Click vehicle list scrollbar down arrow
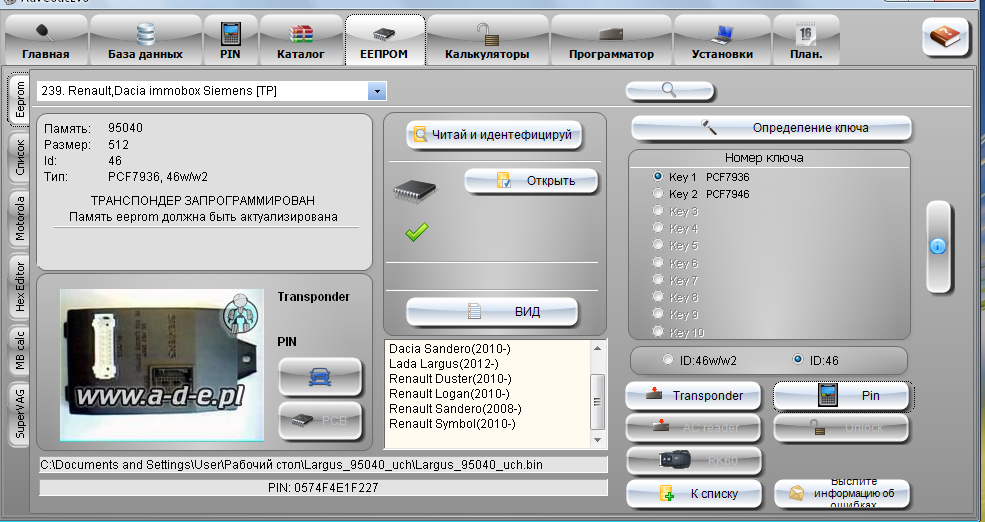 click(x=597, y=440)
